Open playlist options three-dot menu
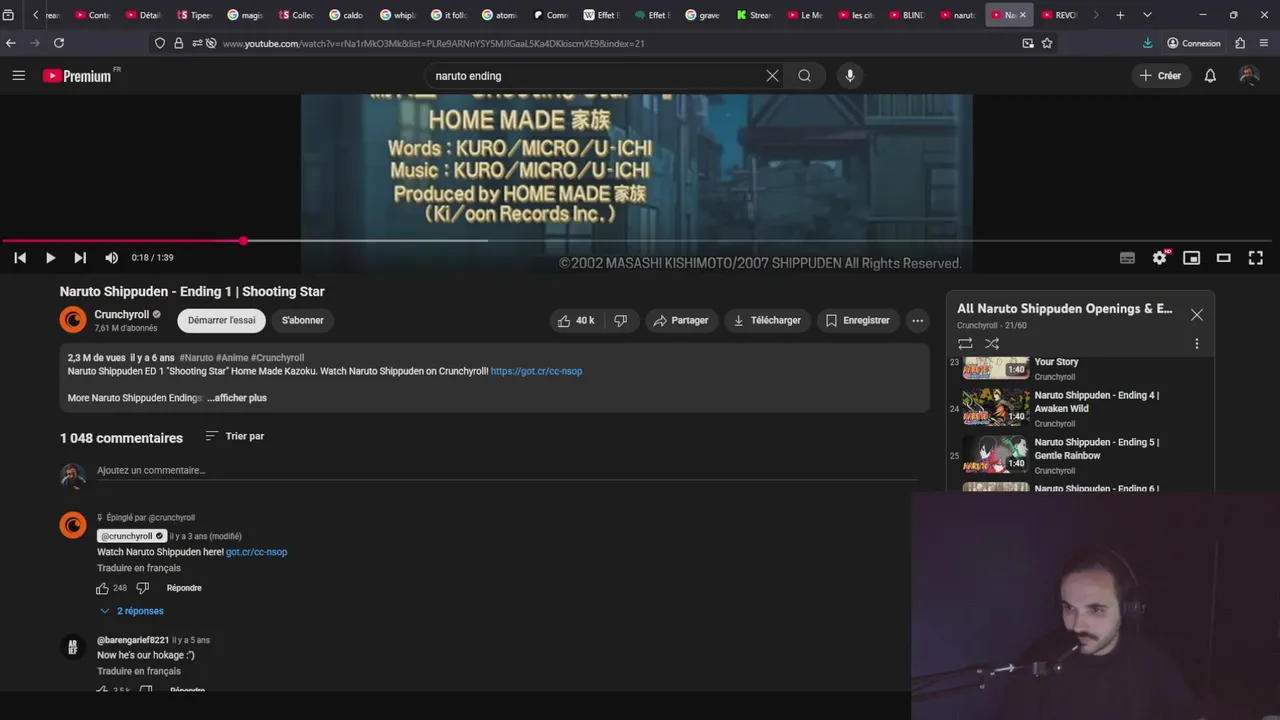1280x720 pixels. tap(1196, 344)
